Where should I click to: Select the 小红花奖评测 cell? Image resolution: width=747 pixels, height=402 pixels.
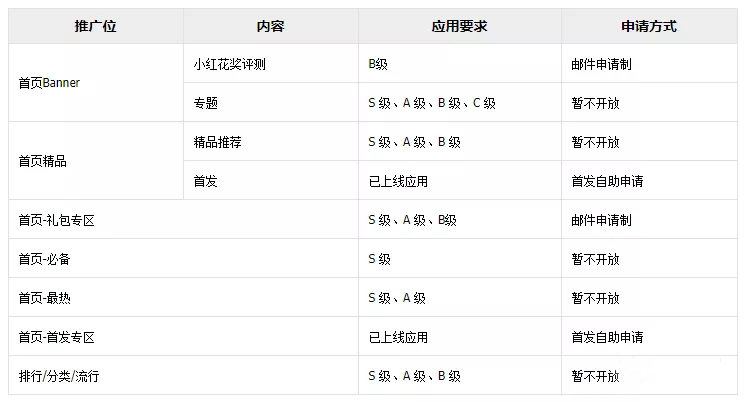[x=271, y=63]
